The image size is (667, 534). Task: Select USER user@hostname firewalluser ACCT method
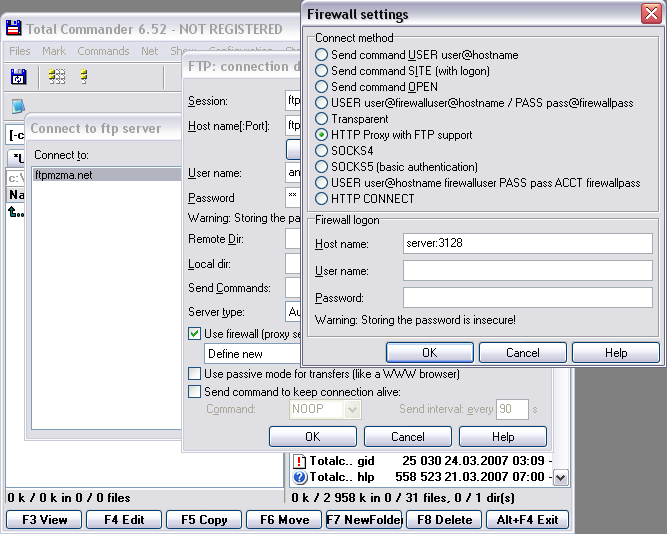pos(322,183)
